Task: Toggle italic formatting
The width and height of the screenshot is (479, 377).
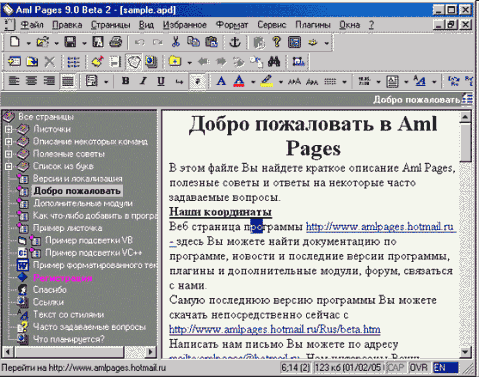Action: click(x=143, y=81)
